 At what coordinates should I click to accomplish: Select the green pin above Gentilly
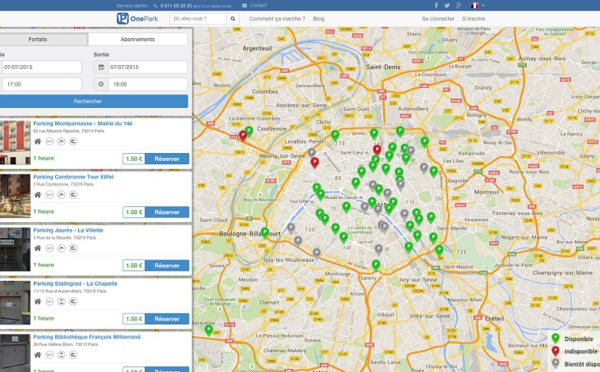click(x=376, y=264)
